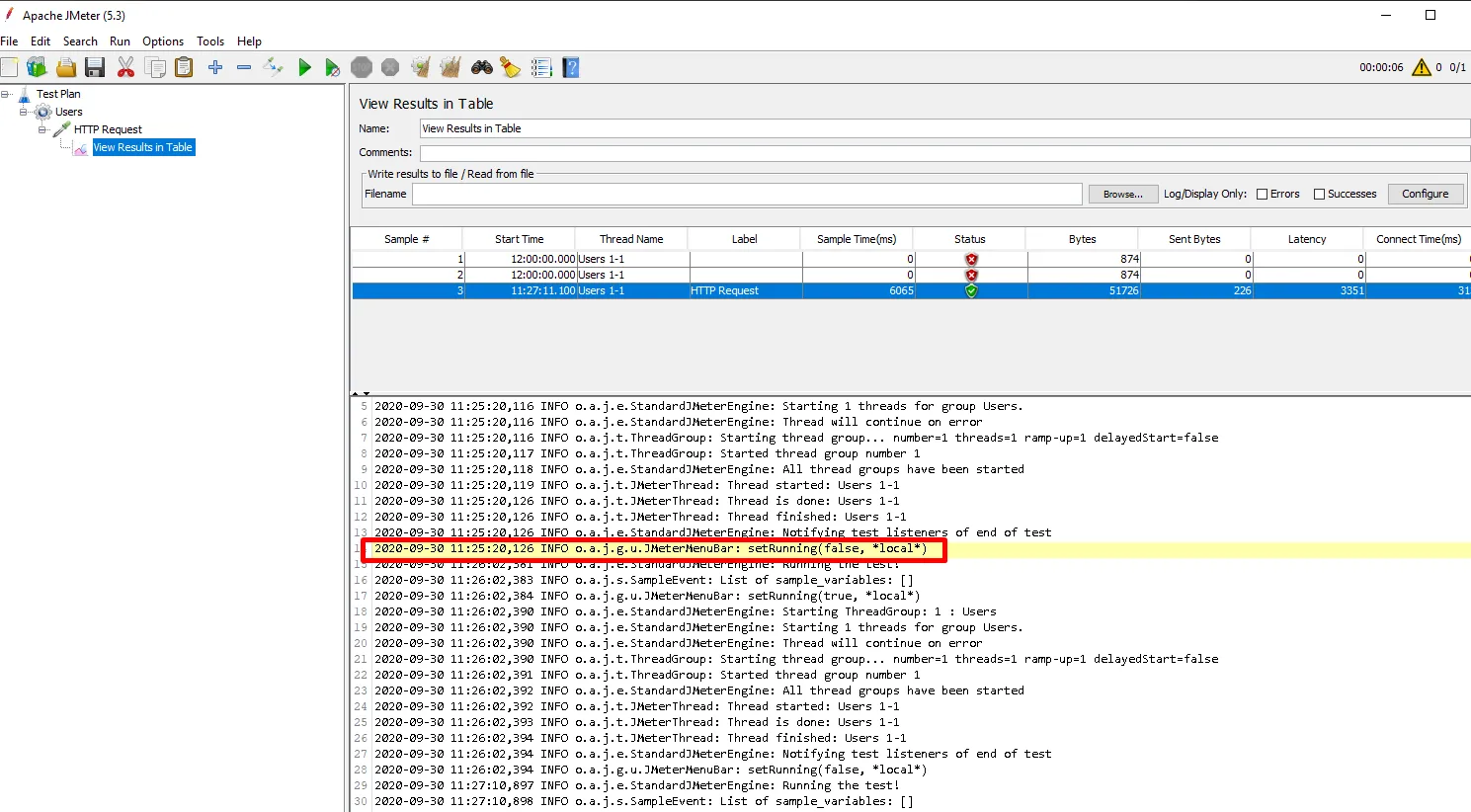The width and height of the screenshot is (1471, 812).
Task: Click the 00:00:06 elapsed time display
Action: [1381, 67]
